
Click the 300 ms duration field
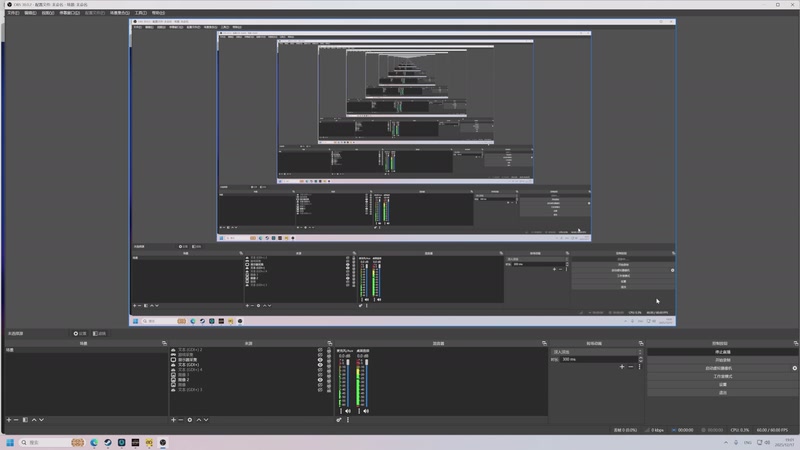pos(599,360)
